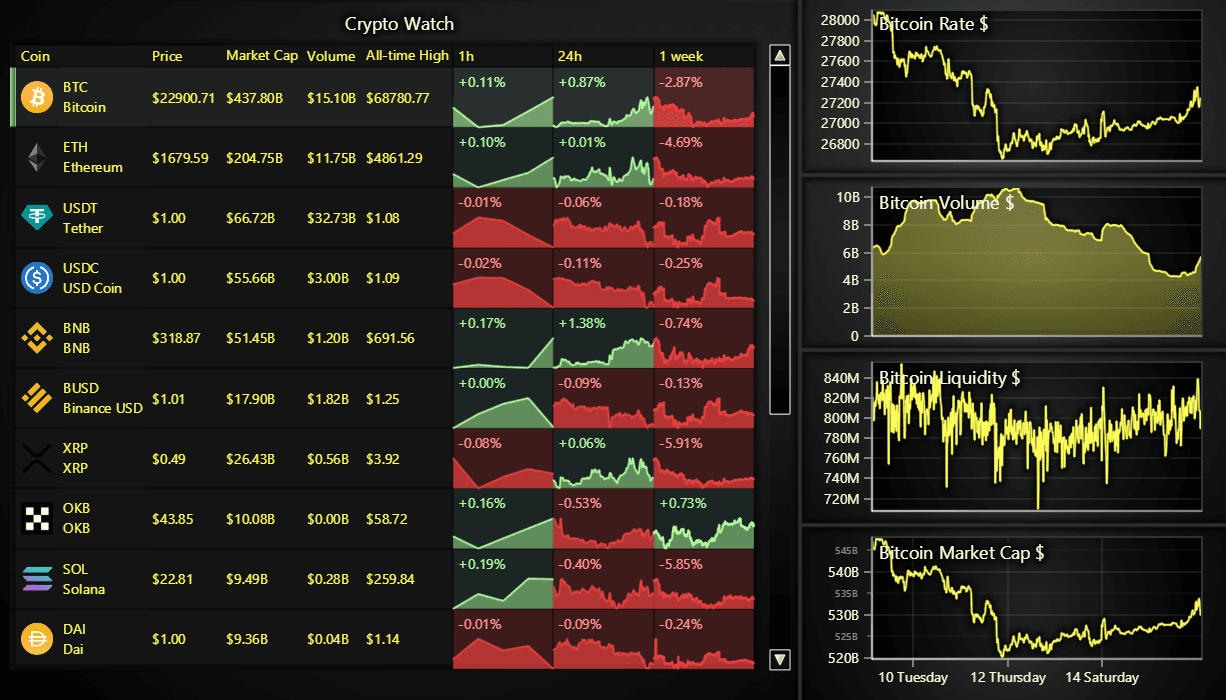Click the 12 Thursday axis label
This screenshot has width=1226, height=700.
click(1008, 677)
